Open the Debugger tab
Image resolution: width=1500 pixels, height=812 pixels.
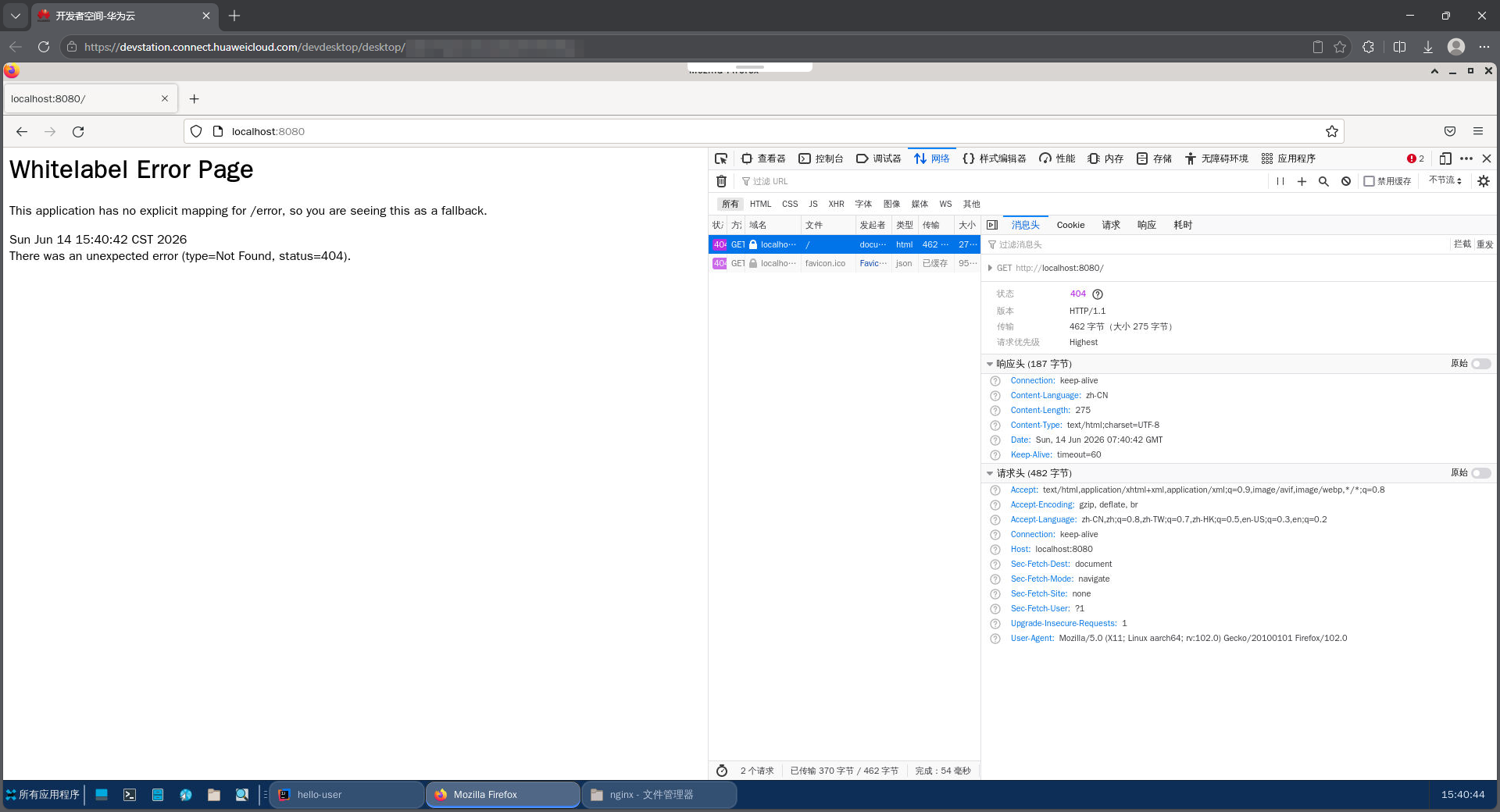879,158
